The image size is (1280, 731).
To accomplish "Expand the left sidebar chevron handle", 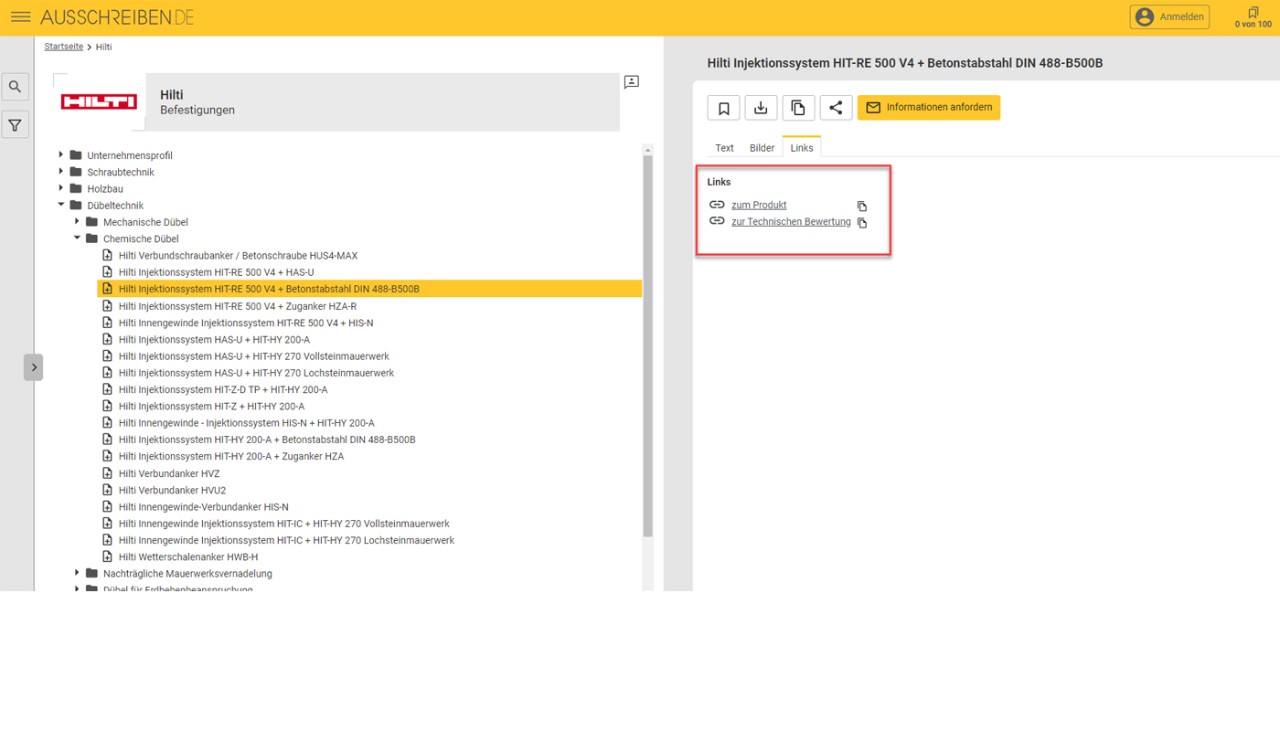I will click(33, 367).
